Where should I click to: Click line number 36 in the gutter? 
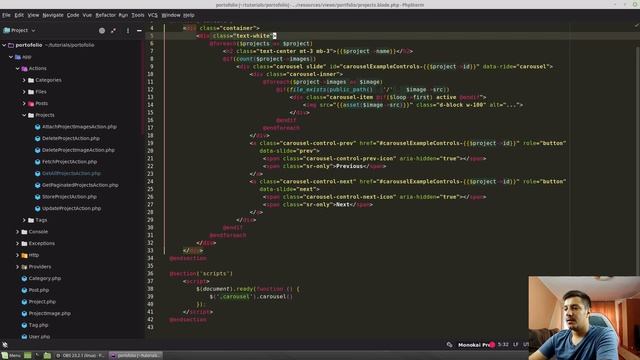(x=150, y=273)
